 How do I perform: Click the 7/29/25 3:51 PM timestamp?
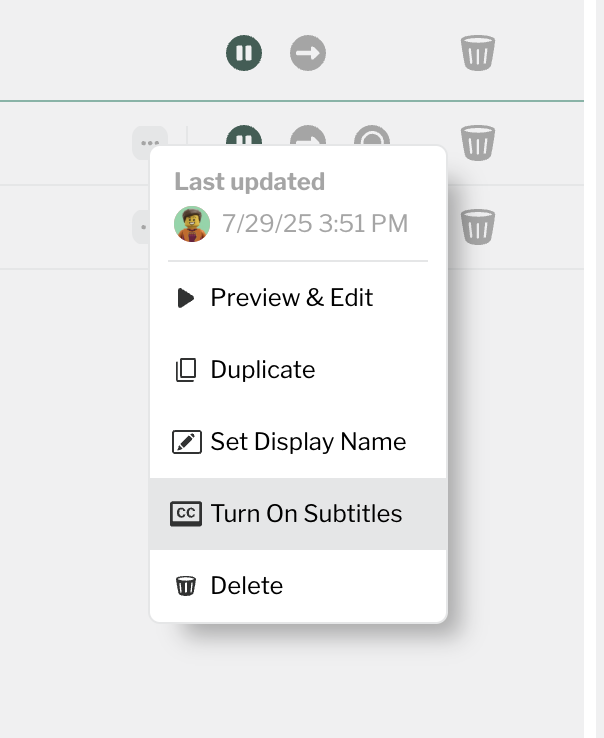315,224
